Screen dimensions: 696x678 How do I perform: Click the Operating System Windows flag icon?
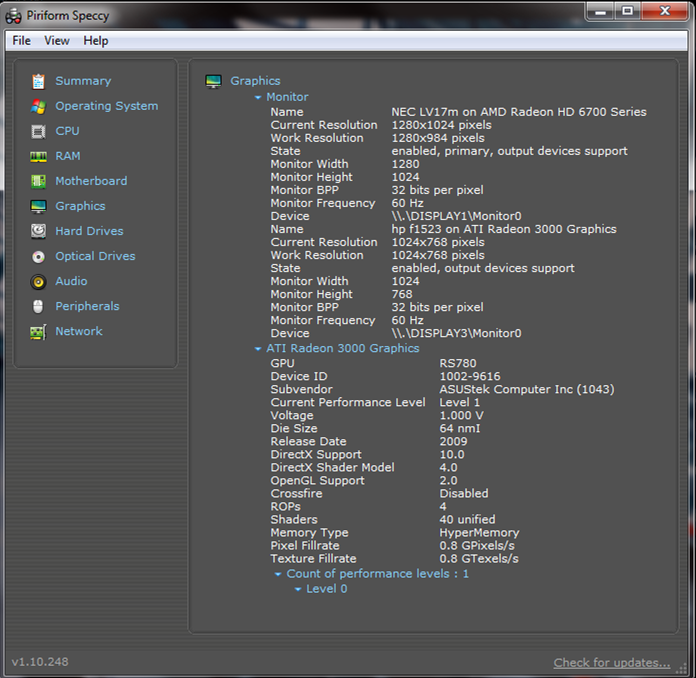[x=39, y=106]
